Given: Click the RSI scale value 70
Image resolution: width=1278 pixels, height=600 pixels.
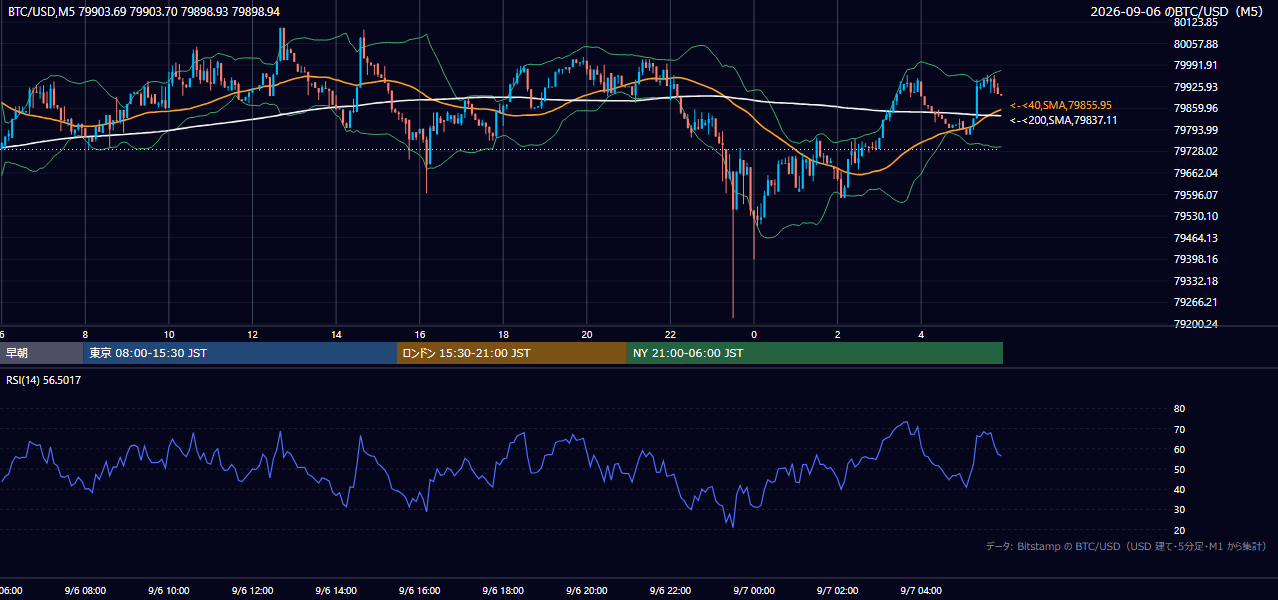Looking at the screenshot, I should click(1179, 429).
